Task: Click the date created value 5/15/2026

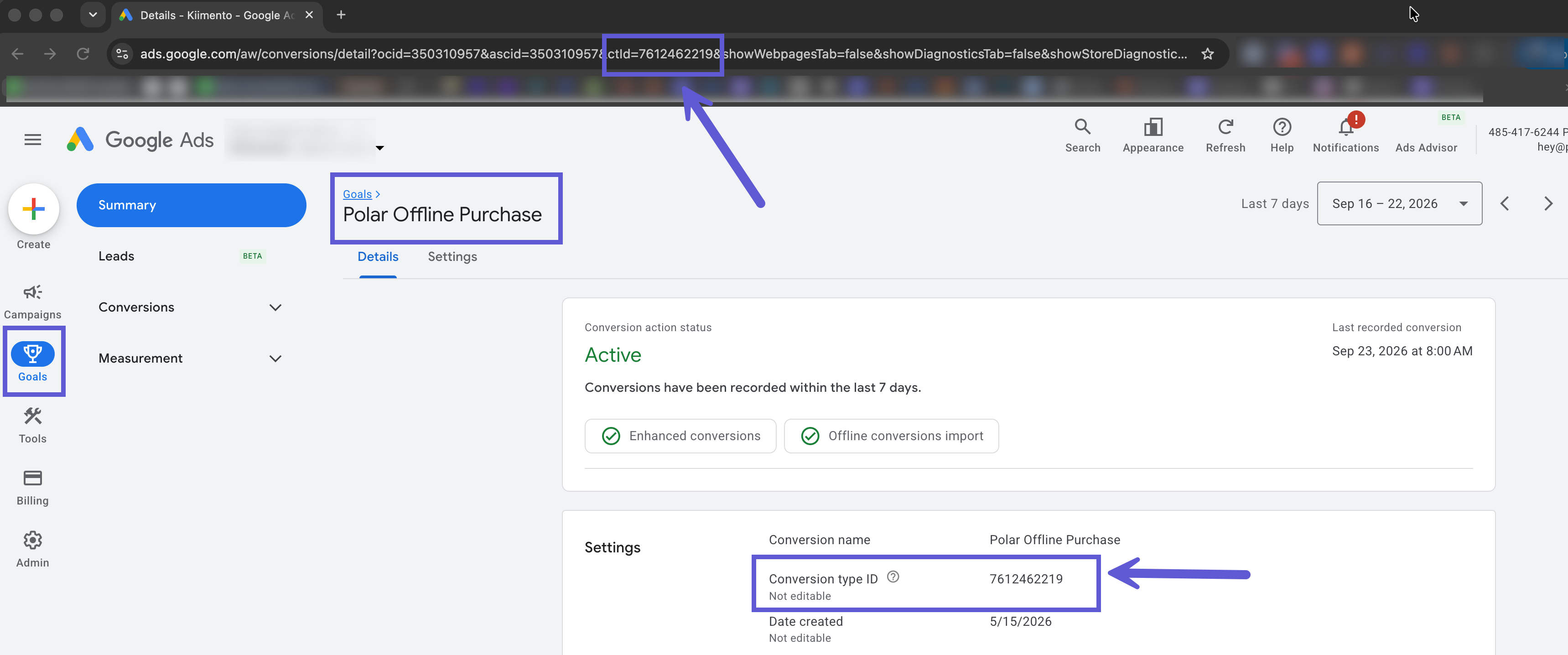Action: pos(1020,622)
